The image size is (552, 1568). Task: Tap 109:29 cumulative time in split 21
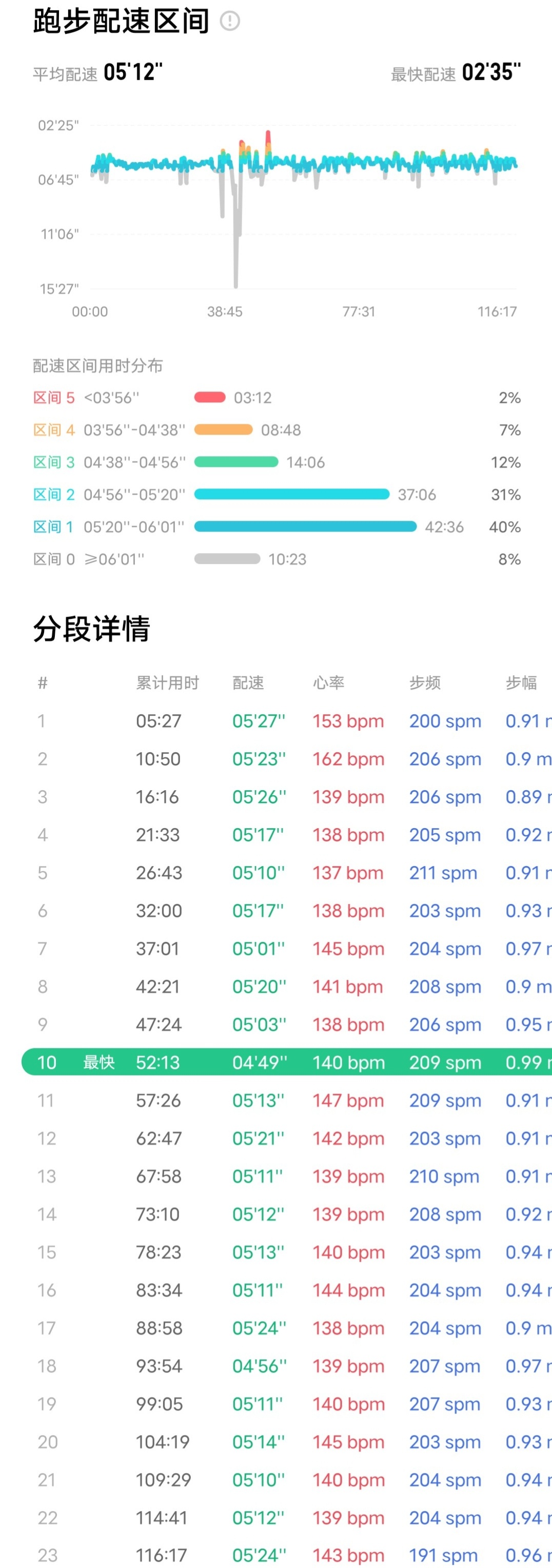pyautogui.click(x=163, y=1480)
